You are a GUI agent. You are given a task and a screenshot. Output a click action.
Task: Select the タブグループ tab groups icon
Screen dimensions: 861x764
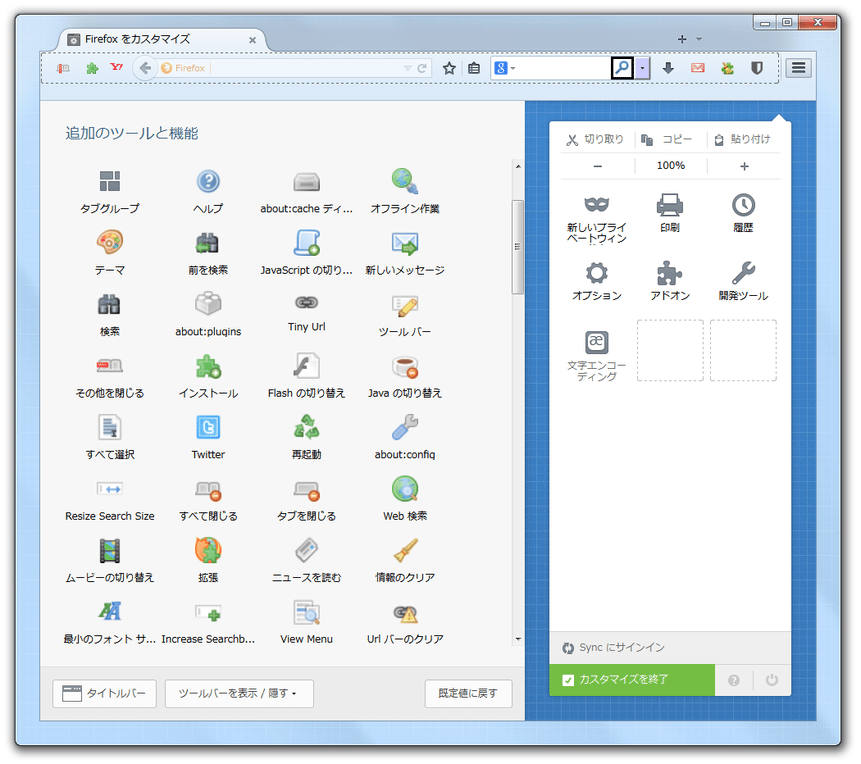click(x=110, y=181)
